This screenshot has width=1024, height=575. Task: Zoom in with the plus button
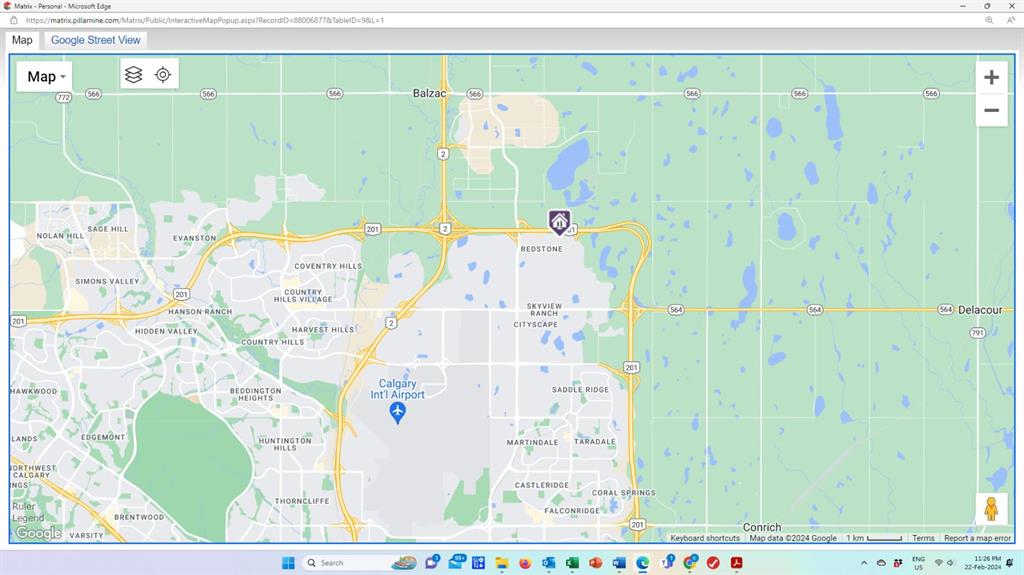(991, 78)
